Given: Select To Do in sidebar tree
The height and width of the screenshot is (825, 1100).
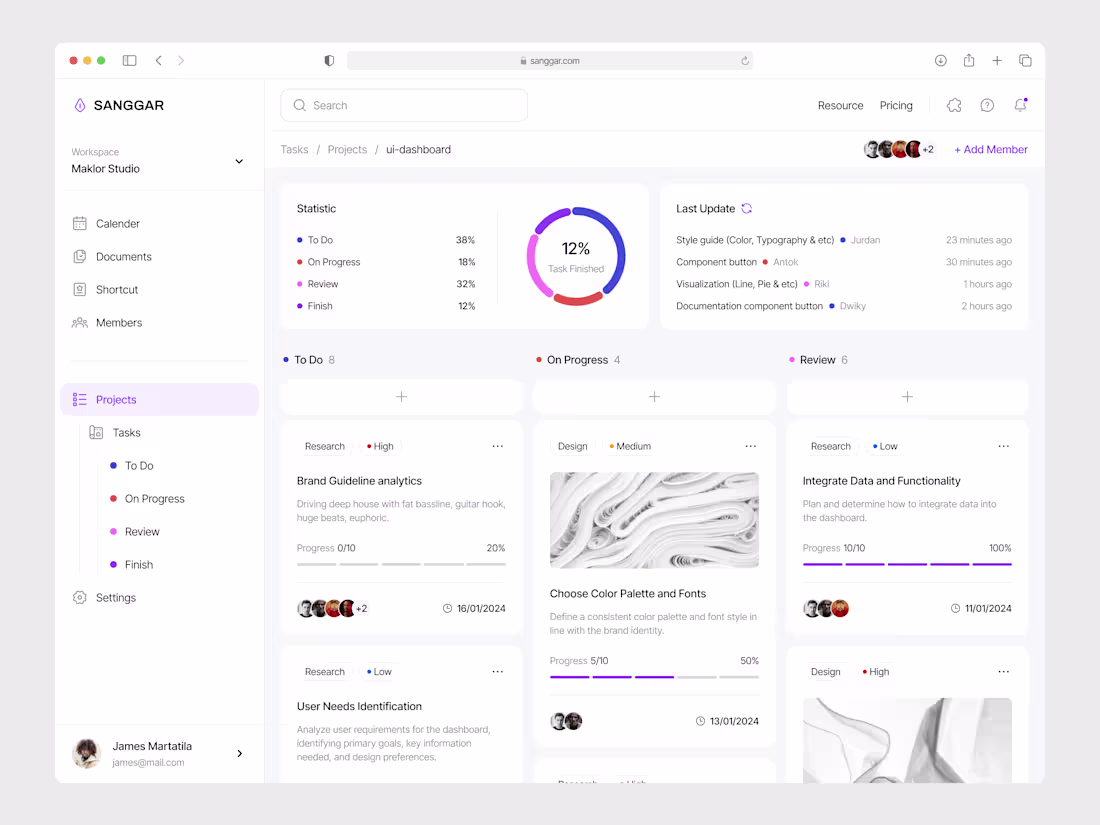Looking at the screenshot, I should (x=132, y=466).
